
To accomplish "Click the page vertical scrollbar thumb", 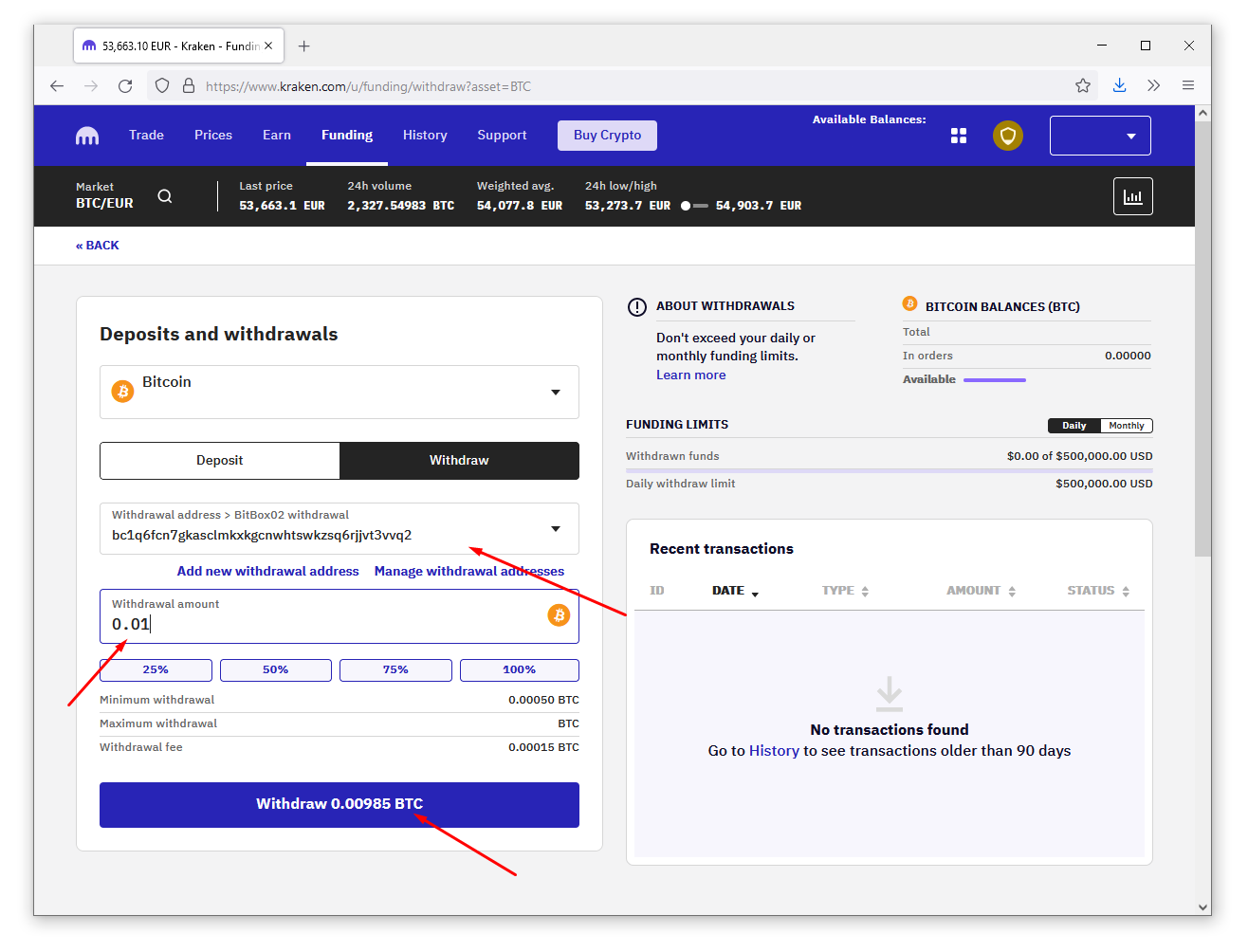I will (1203, 339).
